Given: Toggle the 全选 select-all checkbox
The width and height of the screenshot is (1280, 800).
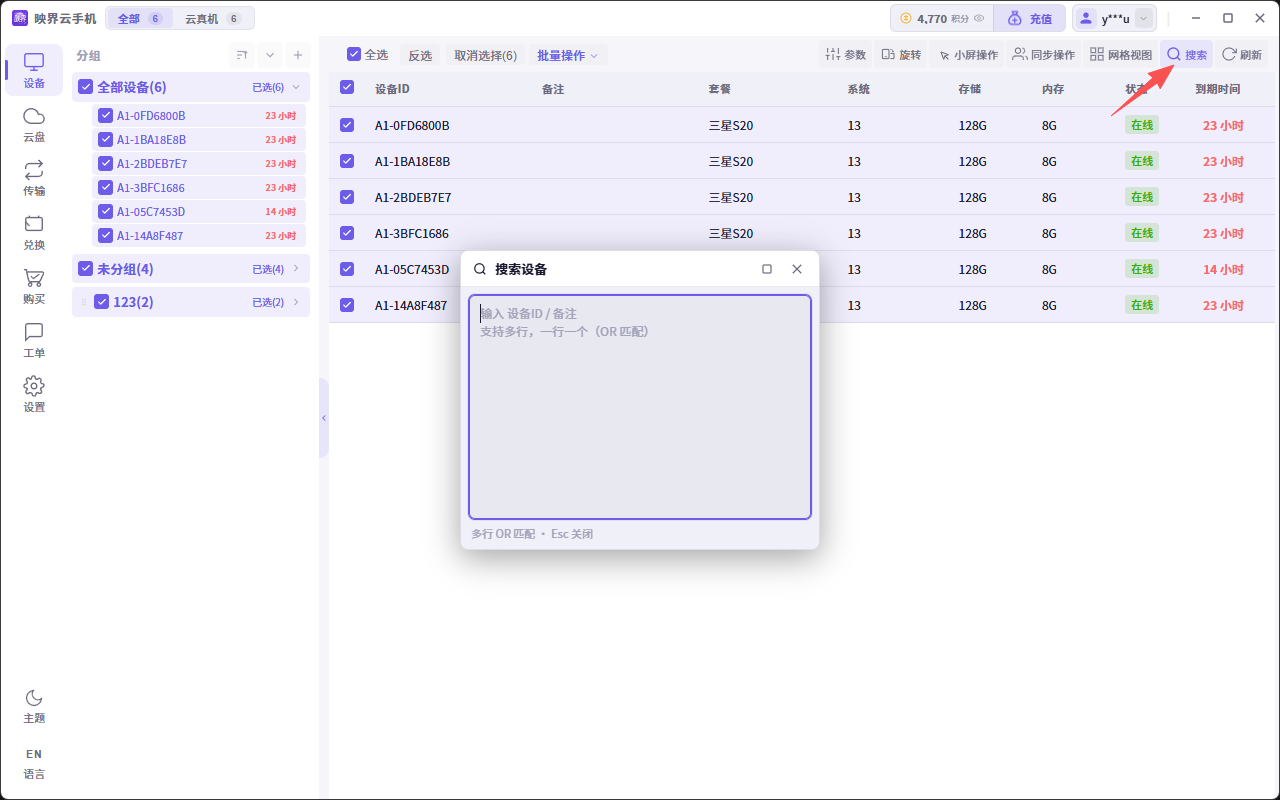Looking at the screenshot, I should [354, 55].
